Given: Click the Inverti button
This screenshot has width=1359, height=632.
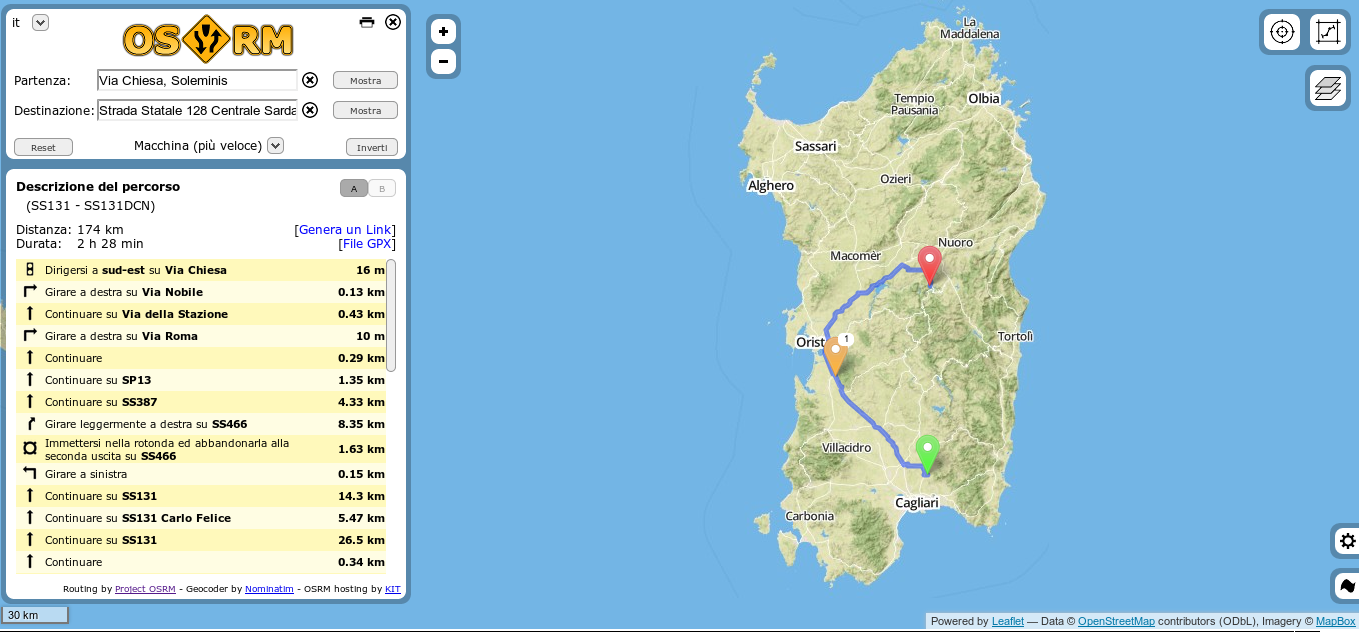Looking at the screenshot, I should 371,147.
